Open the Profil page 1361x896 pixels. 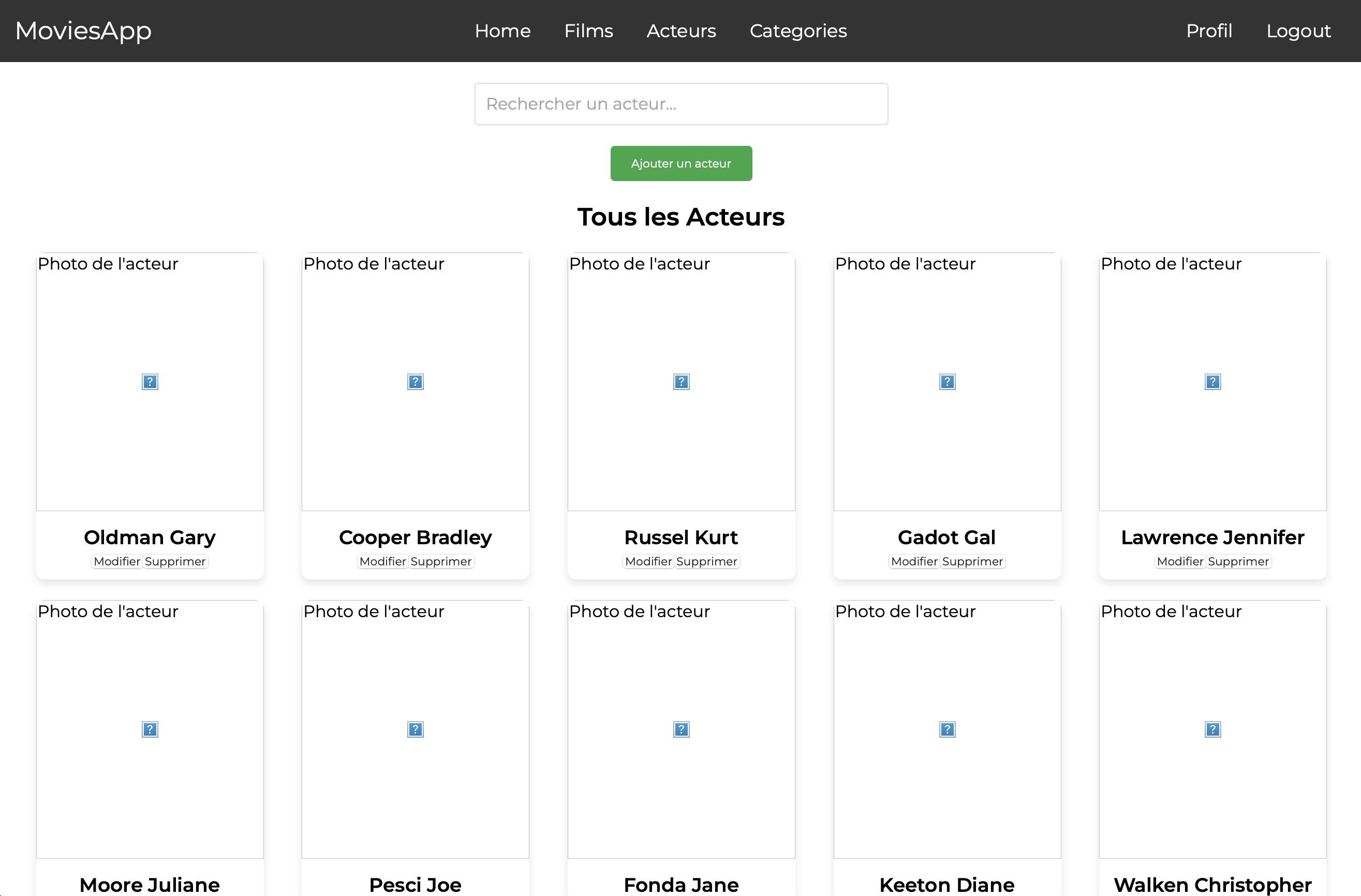[1209, 31]
